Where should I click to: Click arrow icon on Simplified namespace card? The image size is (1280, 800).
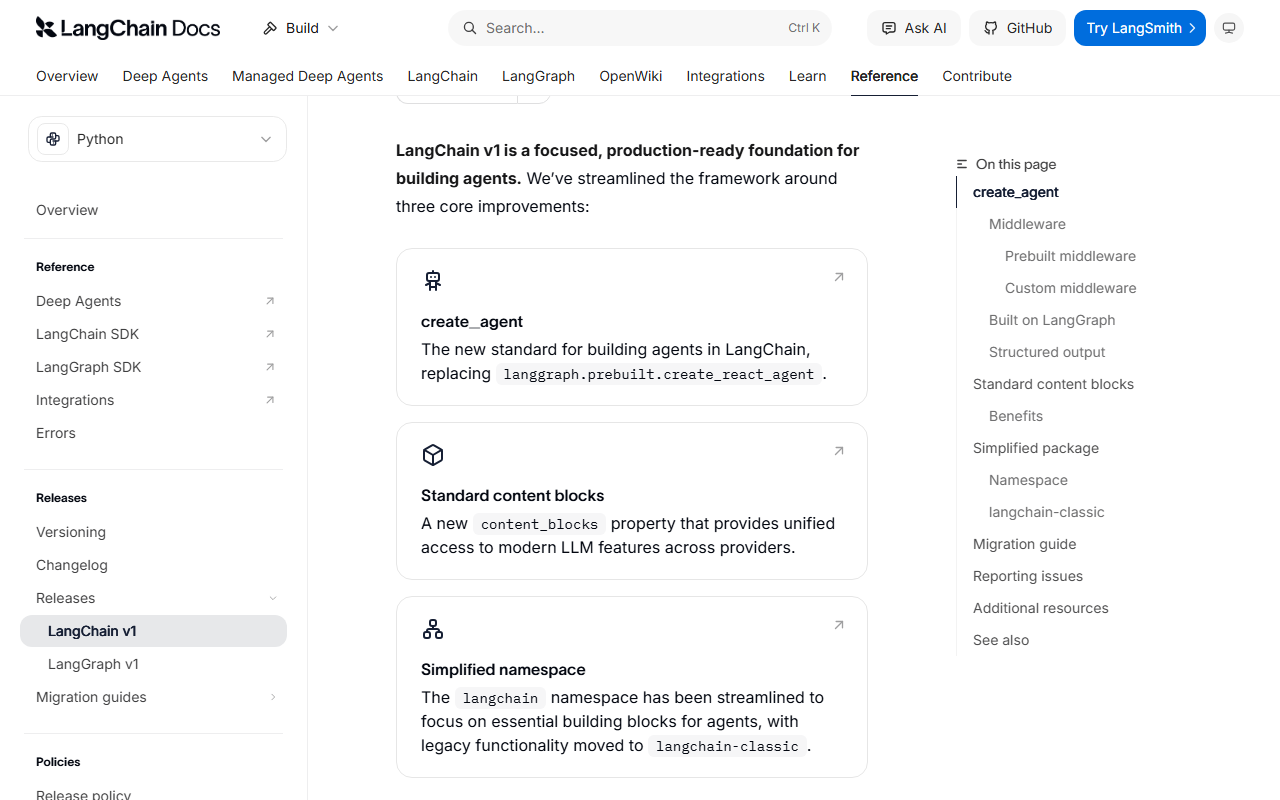coord(839,625)
